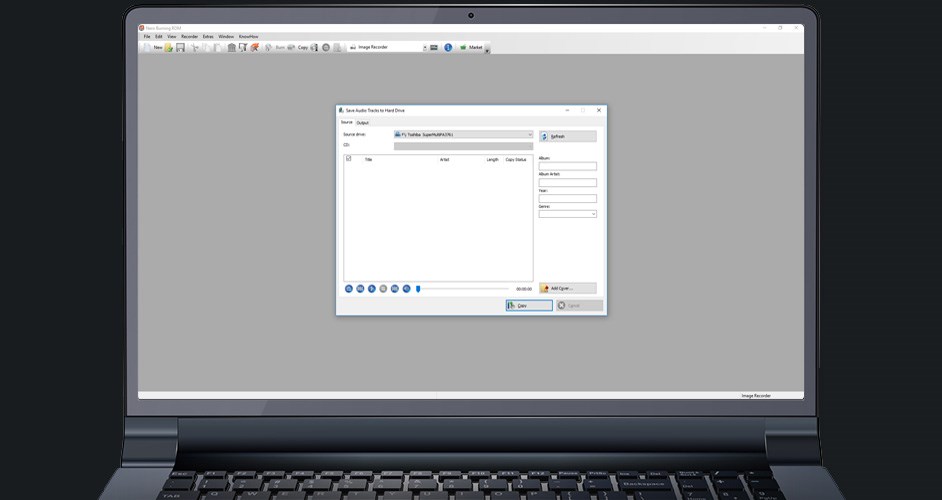
Task: Open the Genre dropdown
Action: pos(568,214)
